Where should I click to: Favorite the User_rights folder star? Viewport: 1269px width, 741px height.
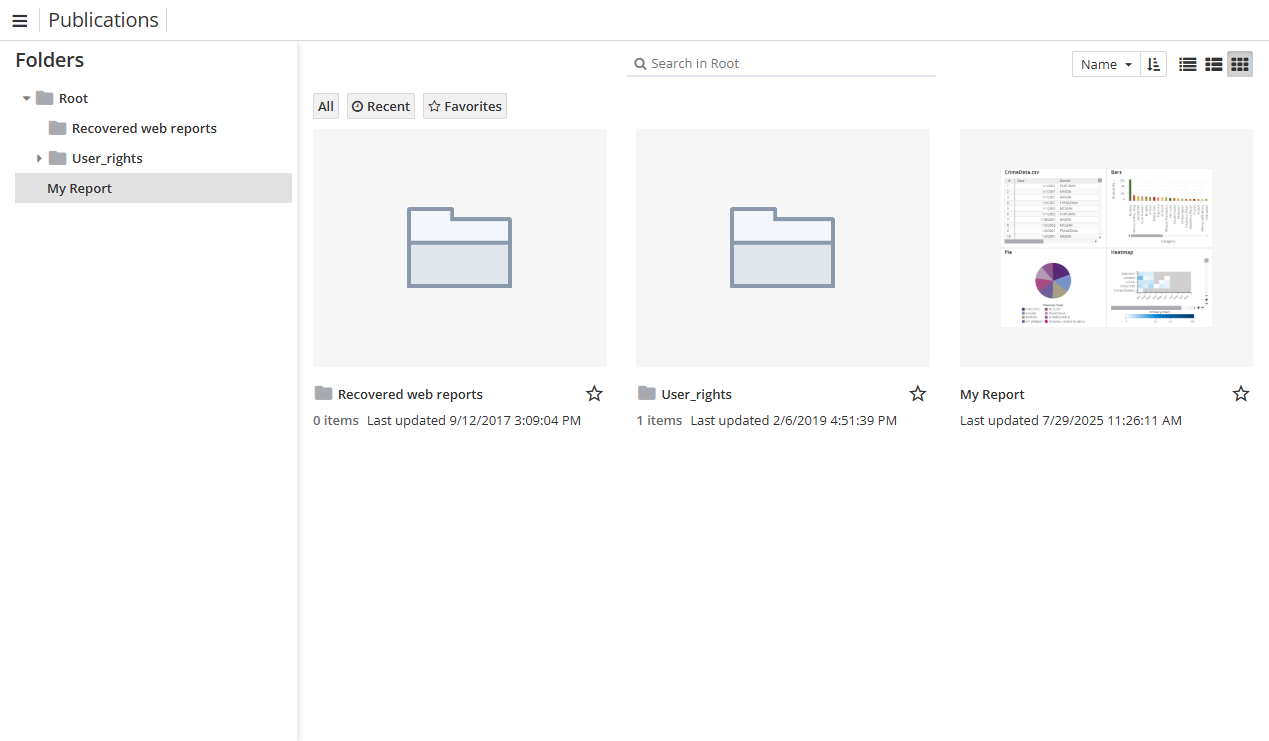(x=918, y=394)
